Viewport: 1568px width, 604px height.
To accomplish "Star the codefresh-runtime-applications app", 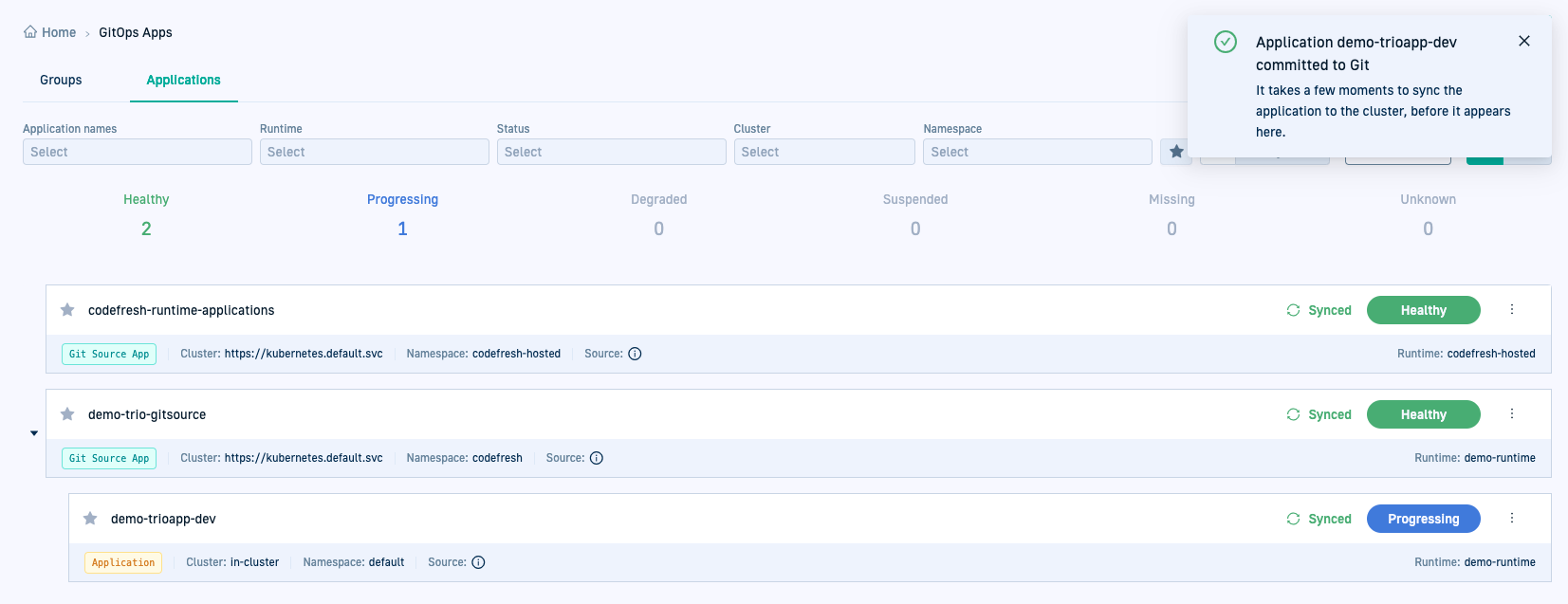I will coord(67,310).
